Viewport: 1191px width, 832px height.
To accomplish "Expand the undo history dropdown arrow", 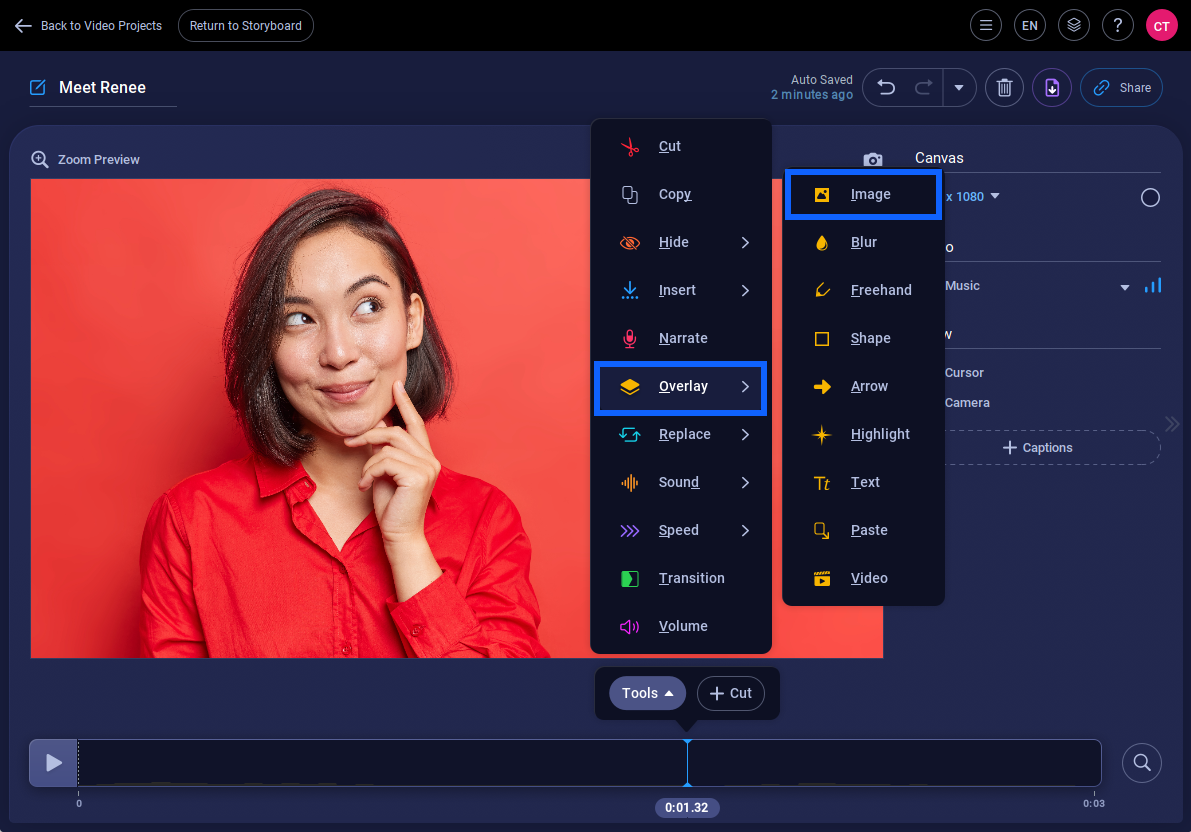I will (959, 88).
